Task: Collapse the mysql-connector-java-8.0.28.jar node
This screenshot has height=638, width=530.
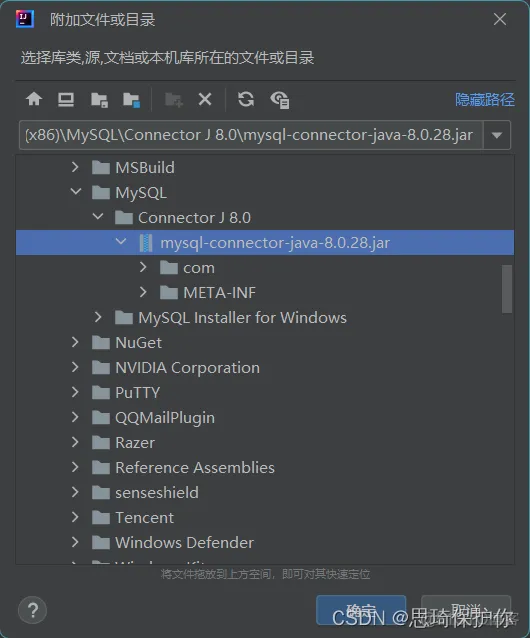Action: click(x=121, y=242)
